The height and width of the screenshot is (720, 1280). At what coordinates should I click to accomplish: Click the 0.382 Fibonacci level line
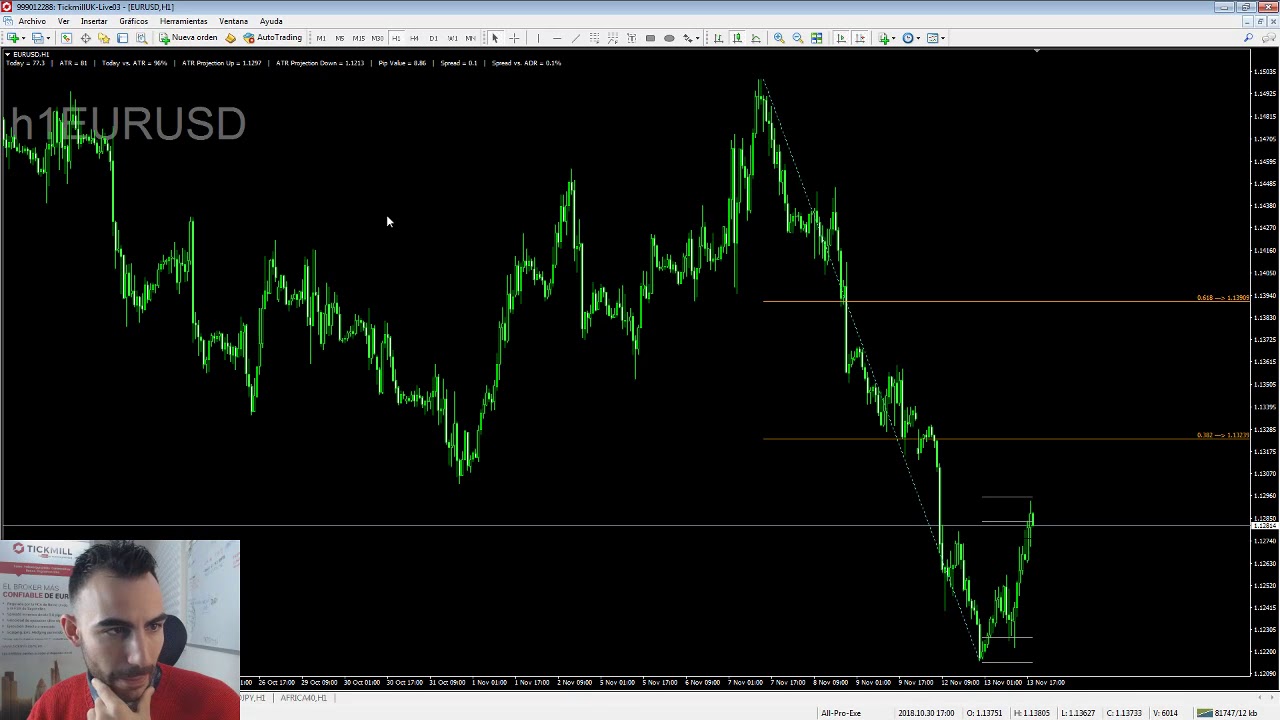(1006, 438)
